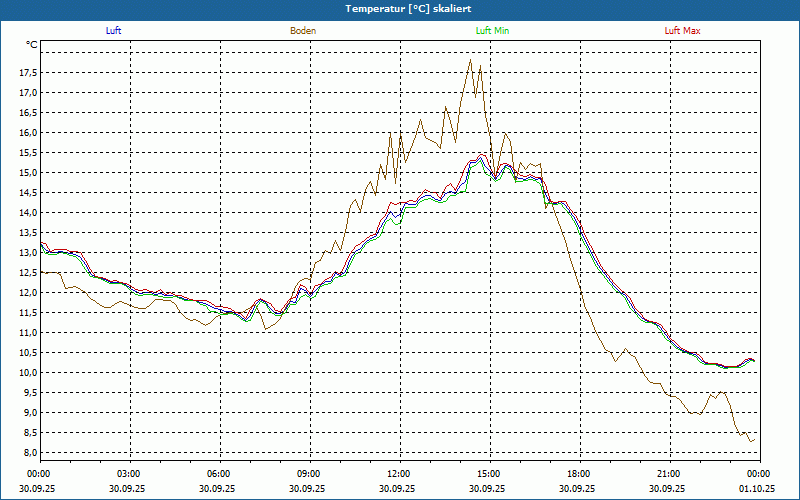
Task: Click the chart title 'Temperatur [°C] skaliert'
Action: (x=400, y=8)
